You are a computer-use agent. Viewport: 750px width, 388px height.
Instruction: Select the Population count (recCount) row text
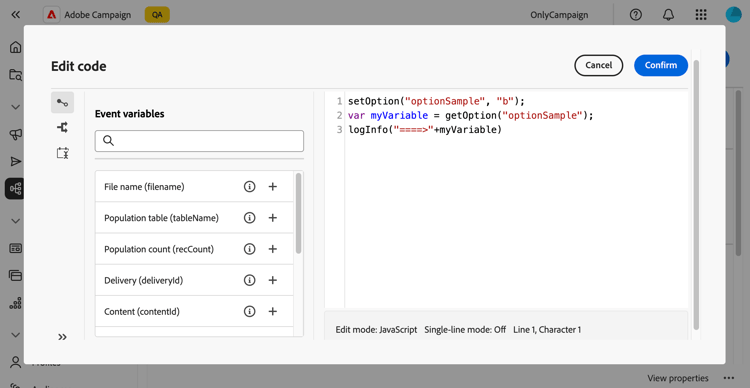coord(159,249)
